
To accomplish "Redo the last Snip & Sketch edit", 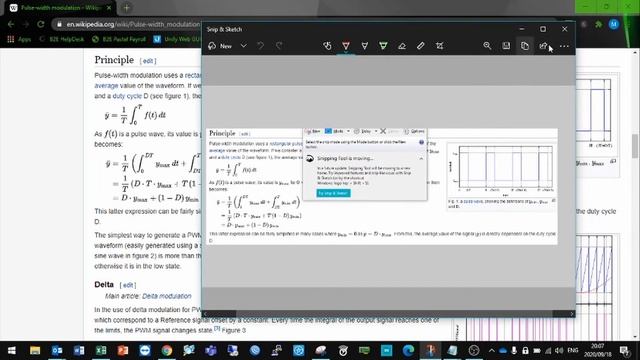I will [279, 46].
